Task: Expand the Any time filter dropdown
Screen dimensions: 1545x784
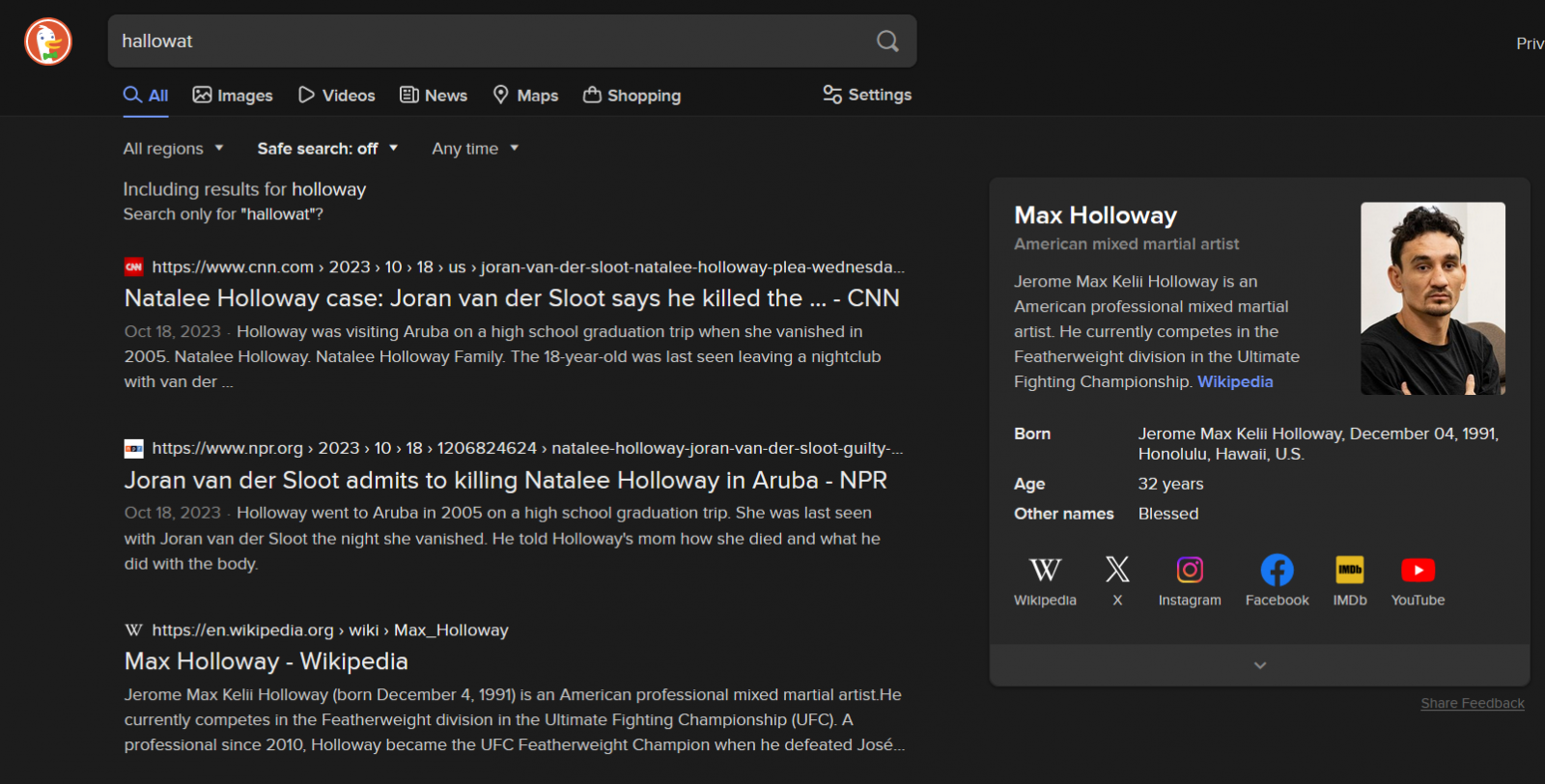Action: point(475,149)
